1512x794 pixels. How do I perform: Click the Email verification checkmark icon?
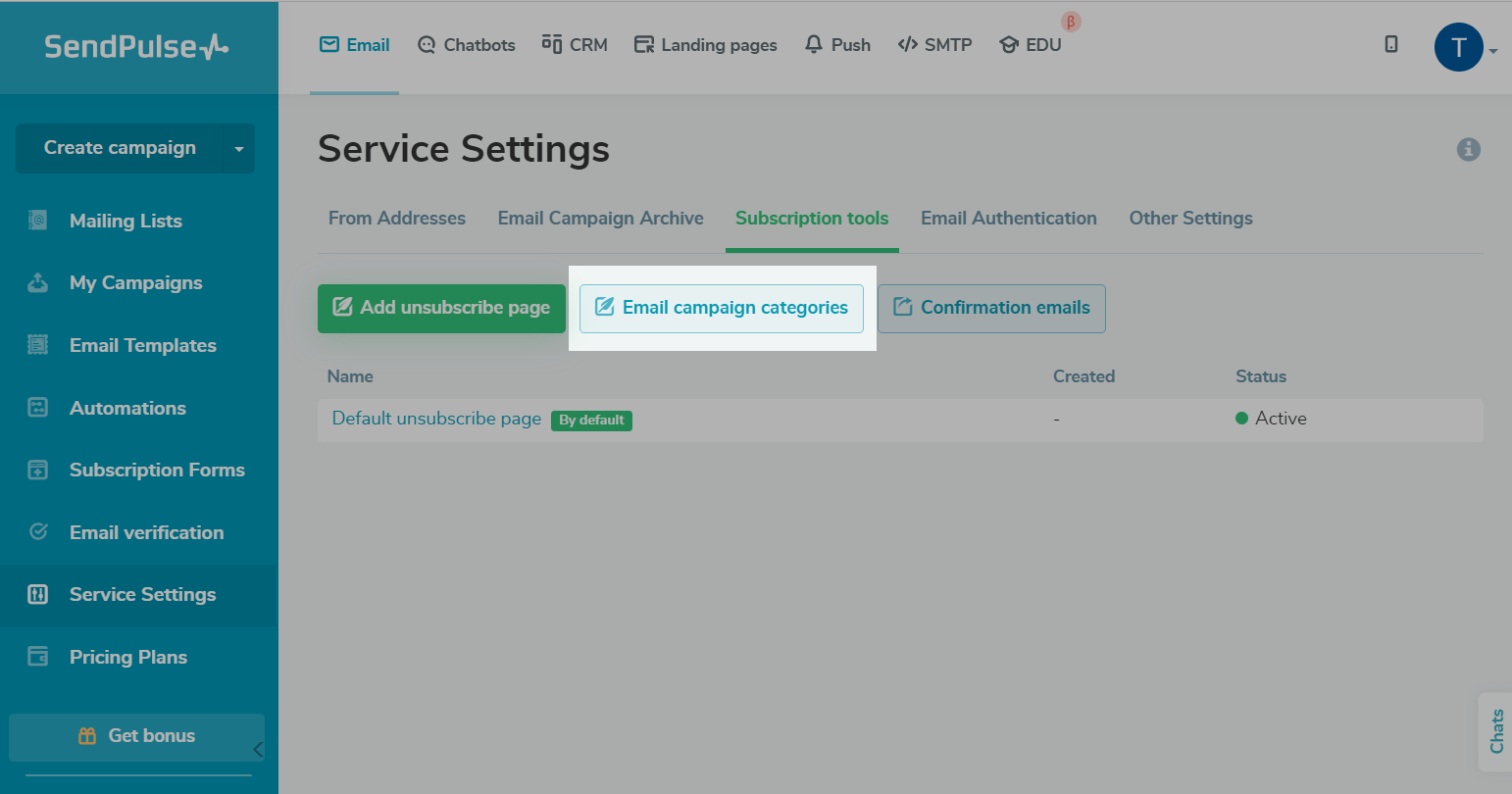(x=38, y=532)
